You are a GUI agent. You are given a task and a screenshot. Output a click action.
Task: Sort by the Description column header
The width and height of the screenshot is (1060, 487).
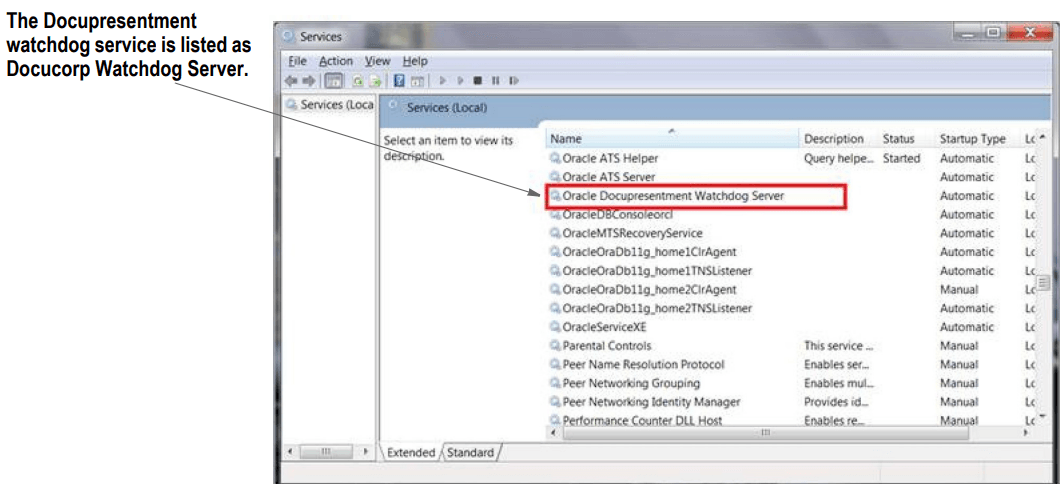pos(838,139)
